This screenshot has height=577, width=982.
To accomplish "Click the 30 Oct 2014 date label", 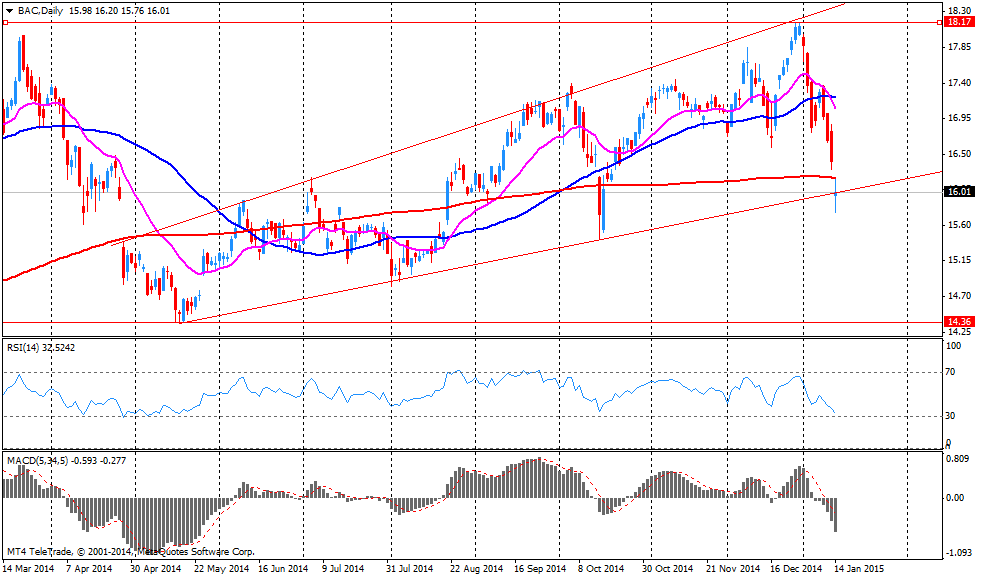I will (x=668, y=568).
